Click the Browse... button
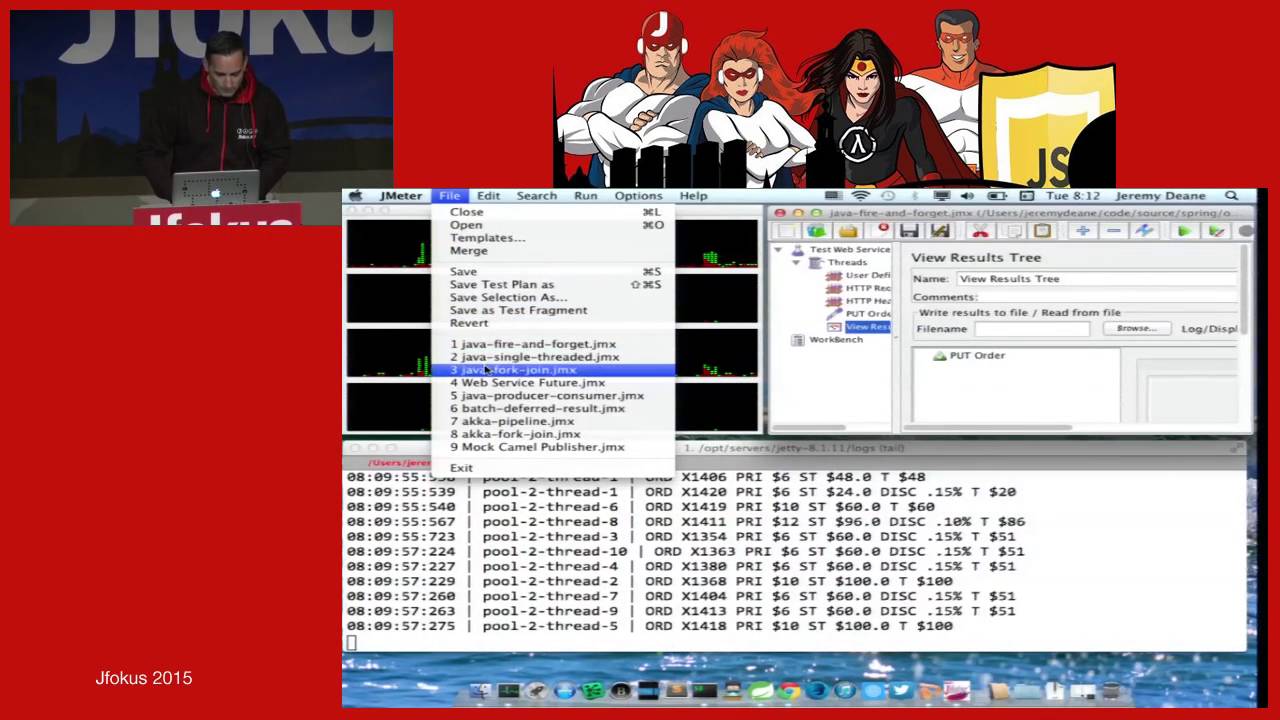This screenshot has height=720, width=1280. (1136, 329)
